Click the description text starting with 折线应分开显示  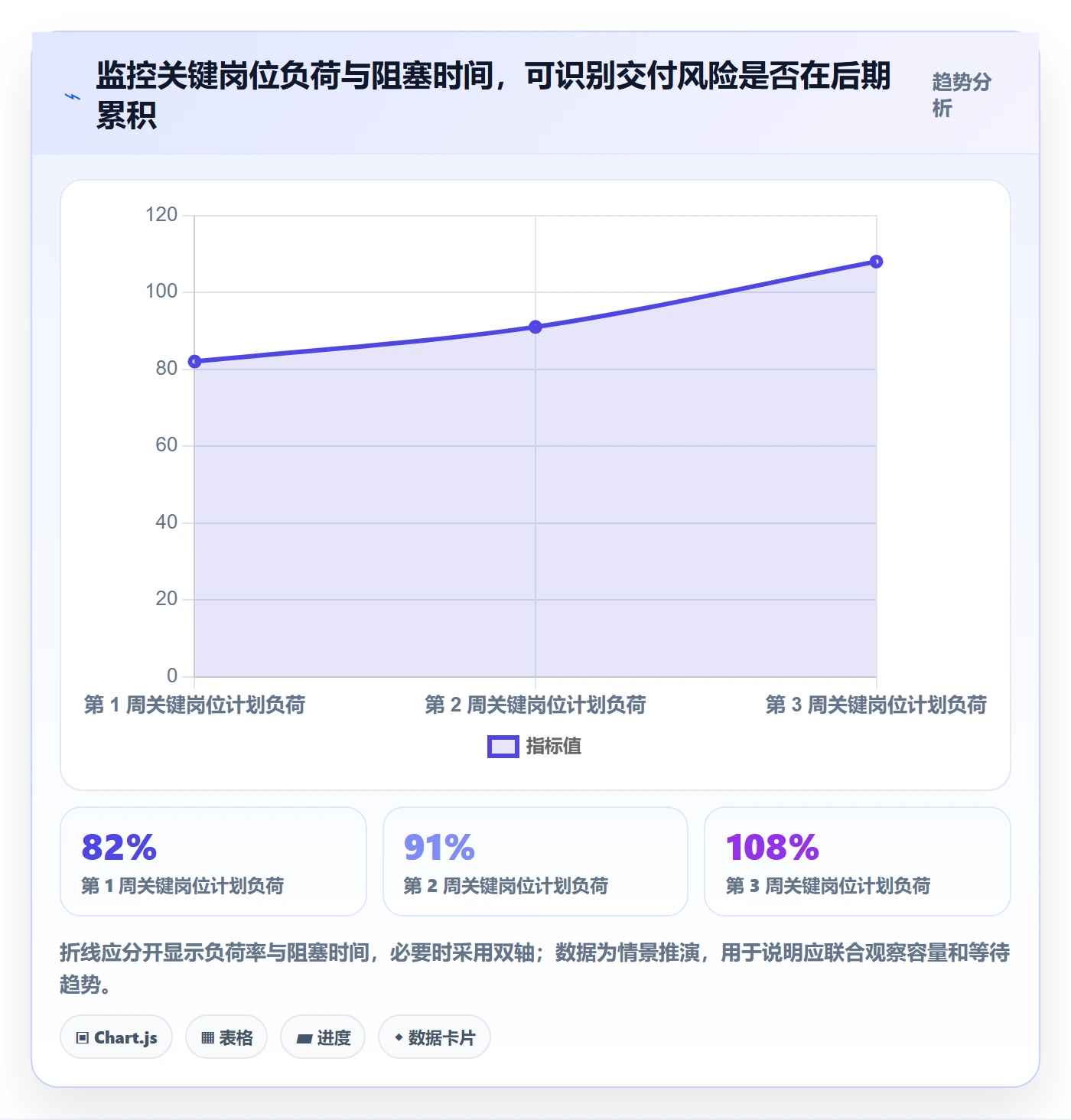535,968
